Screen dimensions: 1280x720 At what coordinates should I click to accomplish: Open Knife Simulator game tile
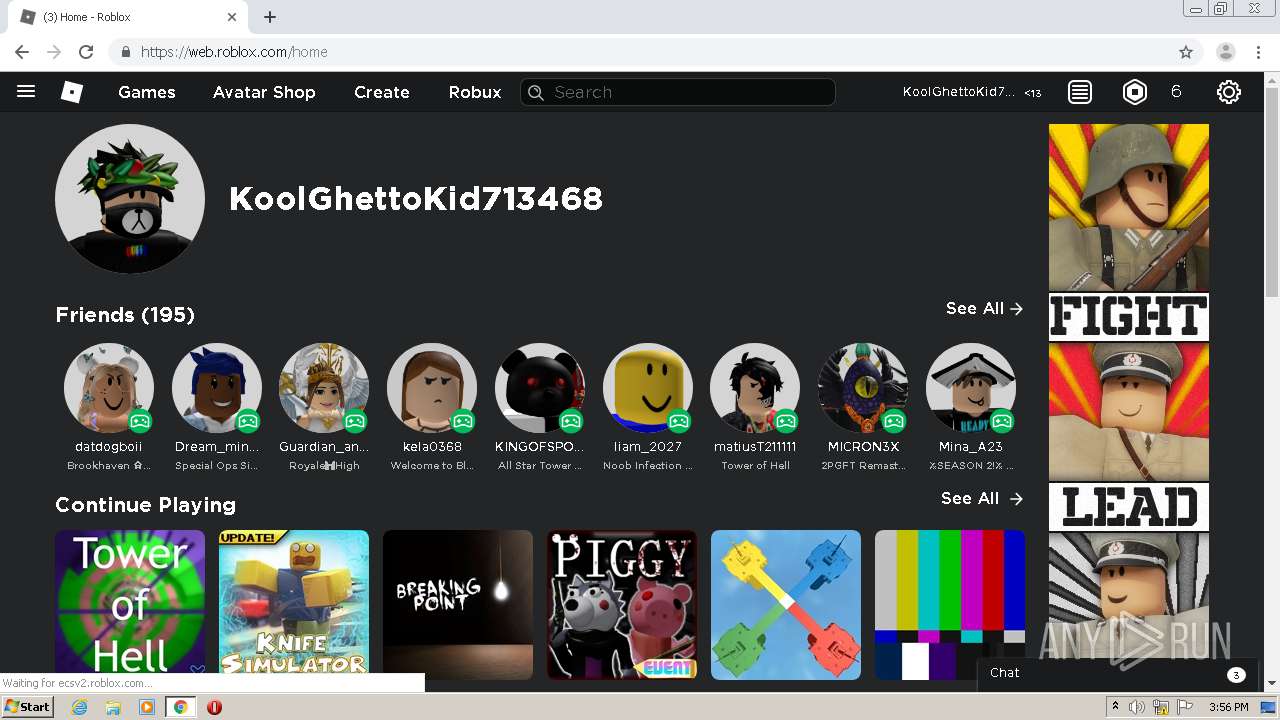coord(294,605)
